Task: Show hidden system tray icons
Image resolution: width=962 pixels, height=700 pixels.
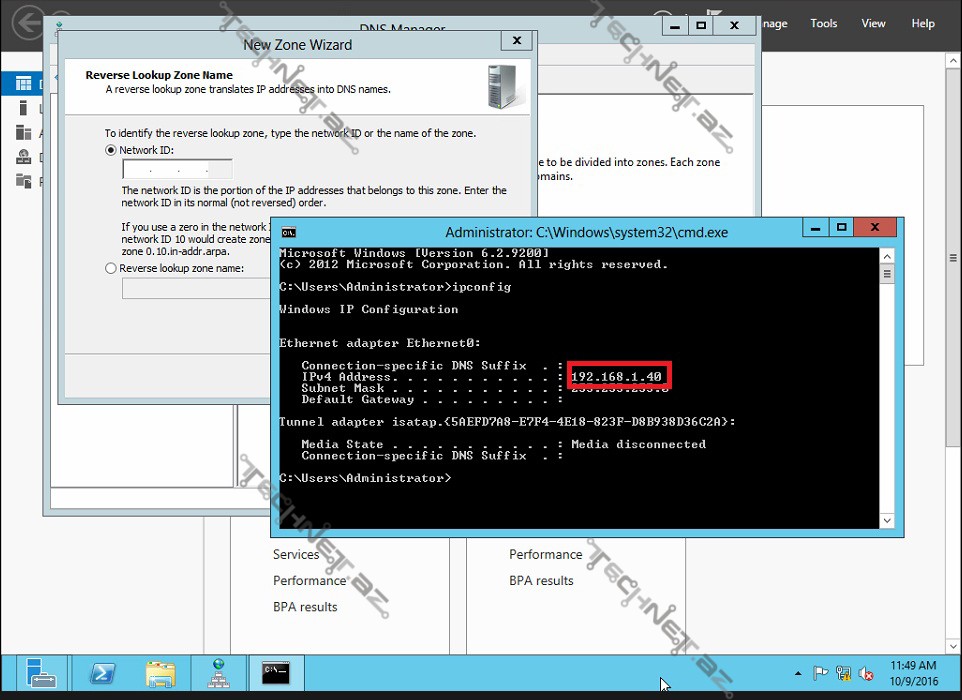Action: [x=798, y=673]
